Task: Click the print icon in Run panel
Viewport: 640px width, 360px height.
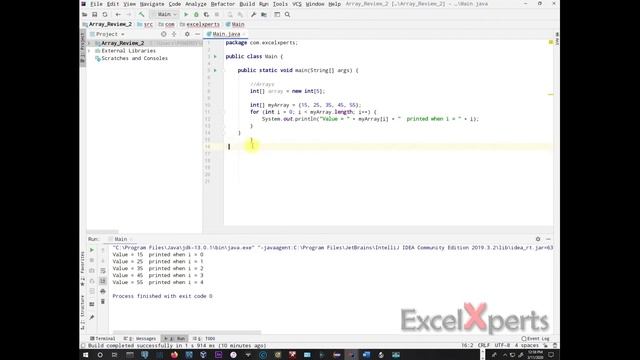Action: 103,291
